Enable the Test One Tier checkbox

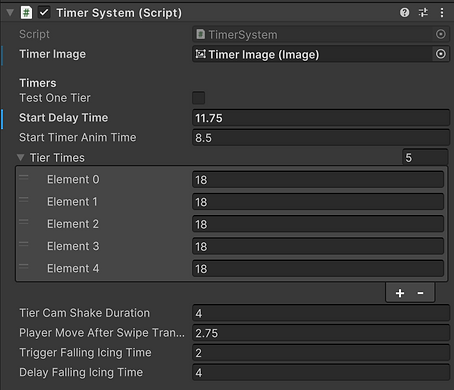pyautogui.click(x=198, y=98)
